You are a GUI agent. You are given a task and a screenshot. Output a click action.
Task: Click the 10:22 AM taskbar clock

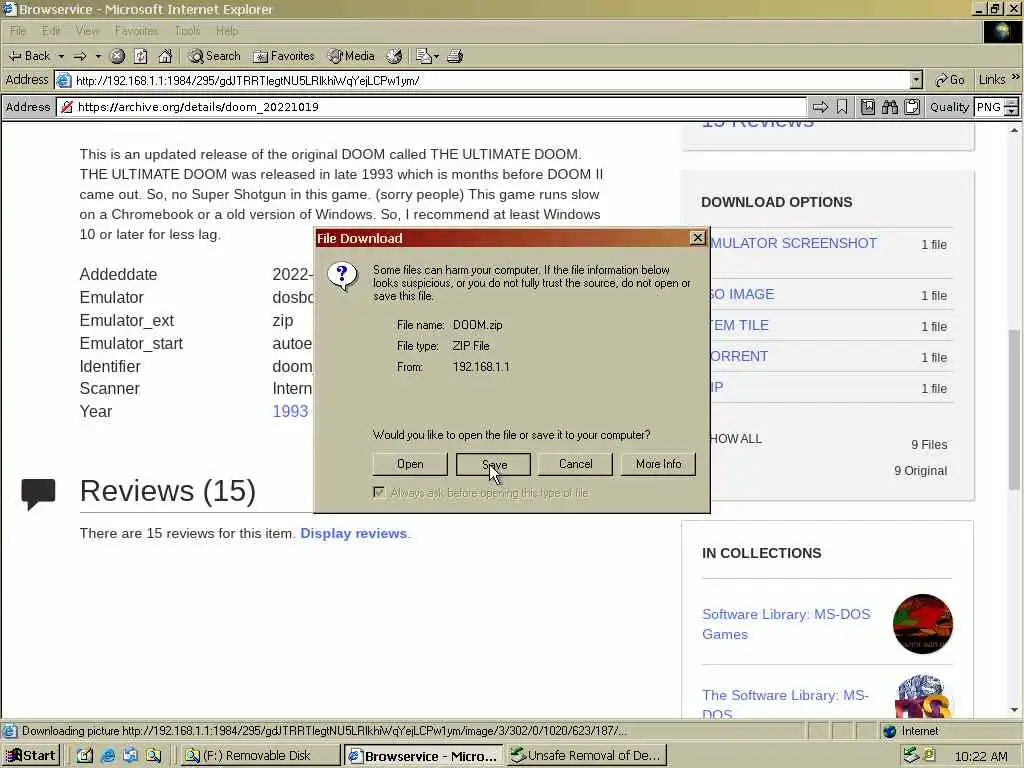[981, 756]
